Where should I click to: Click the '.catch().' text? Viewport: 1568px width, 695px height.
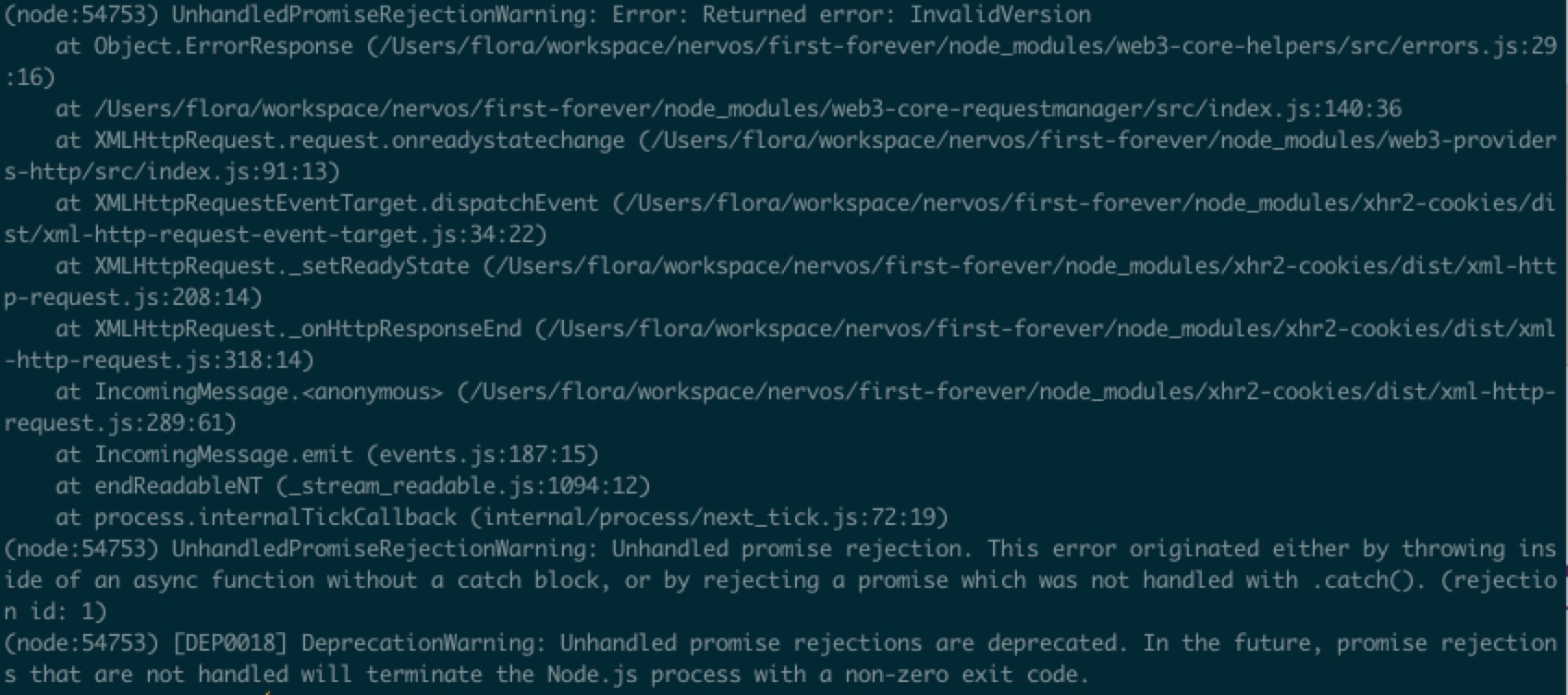[x=1368, y=580]
